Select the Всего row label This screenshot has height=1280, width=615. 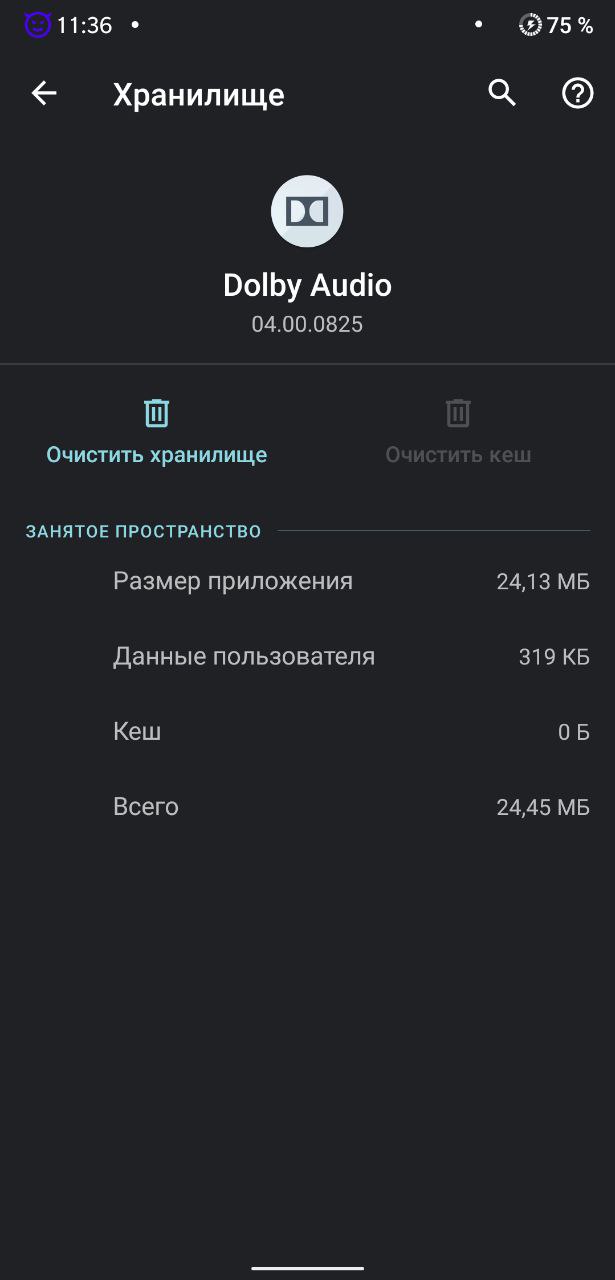tap(146, 806)
